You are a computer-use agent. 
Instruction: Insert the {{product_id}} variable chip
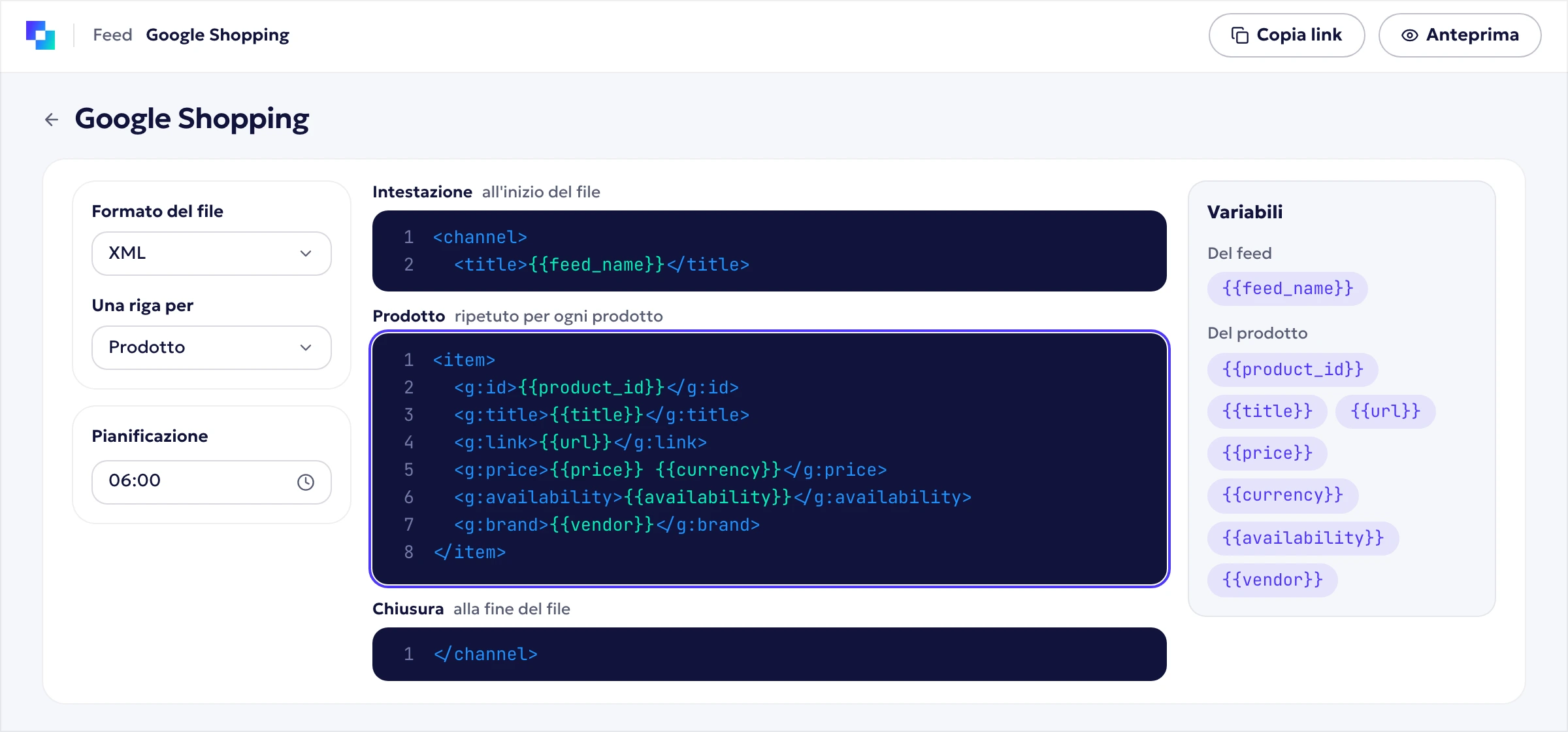(x=1292, y=370)
